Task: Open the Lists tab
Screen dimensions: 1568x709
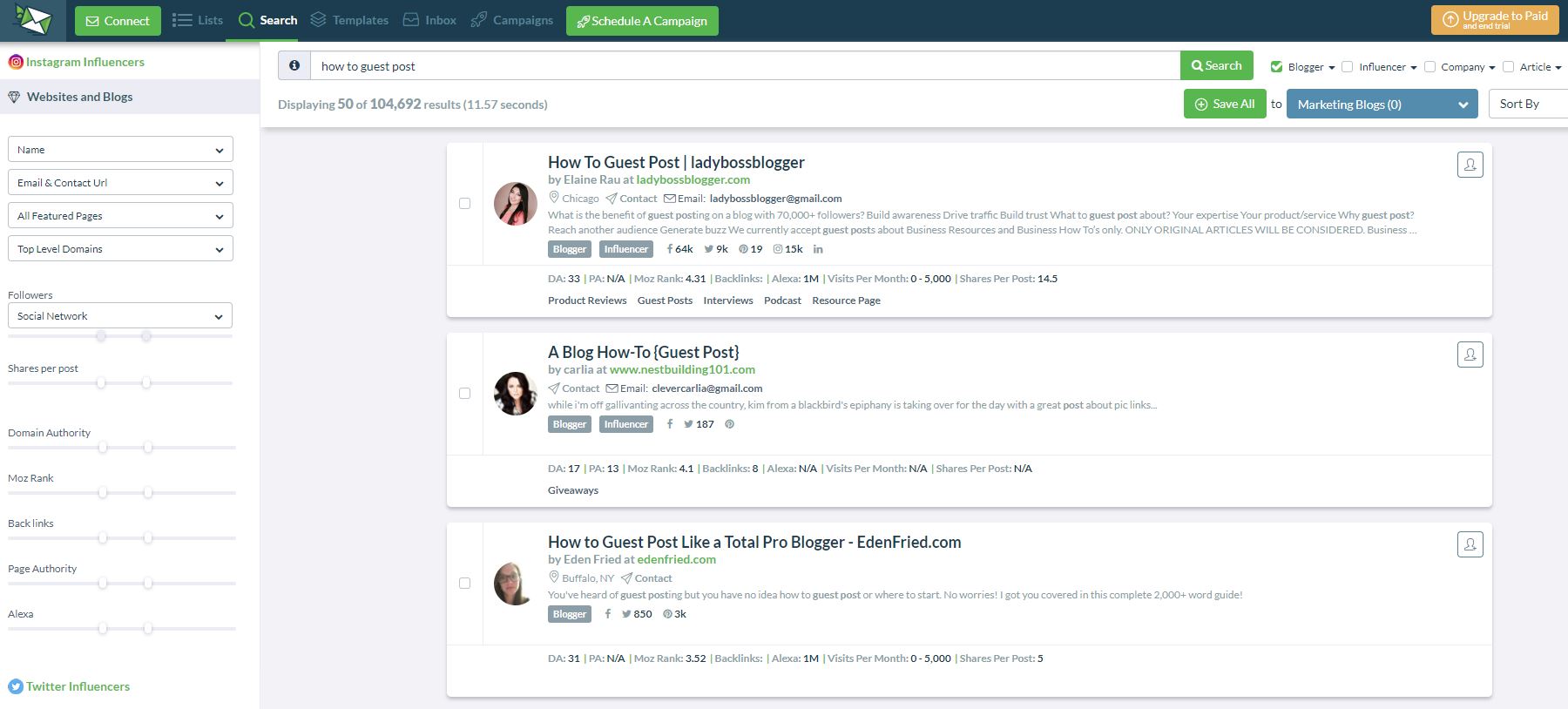Action: (x=198, y=20)
